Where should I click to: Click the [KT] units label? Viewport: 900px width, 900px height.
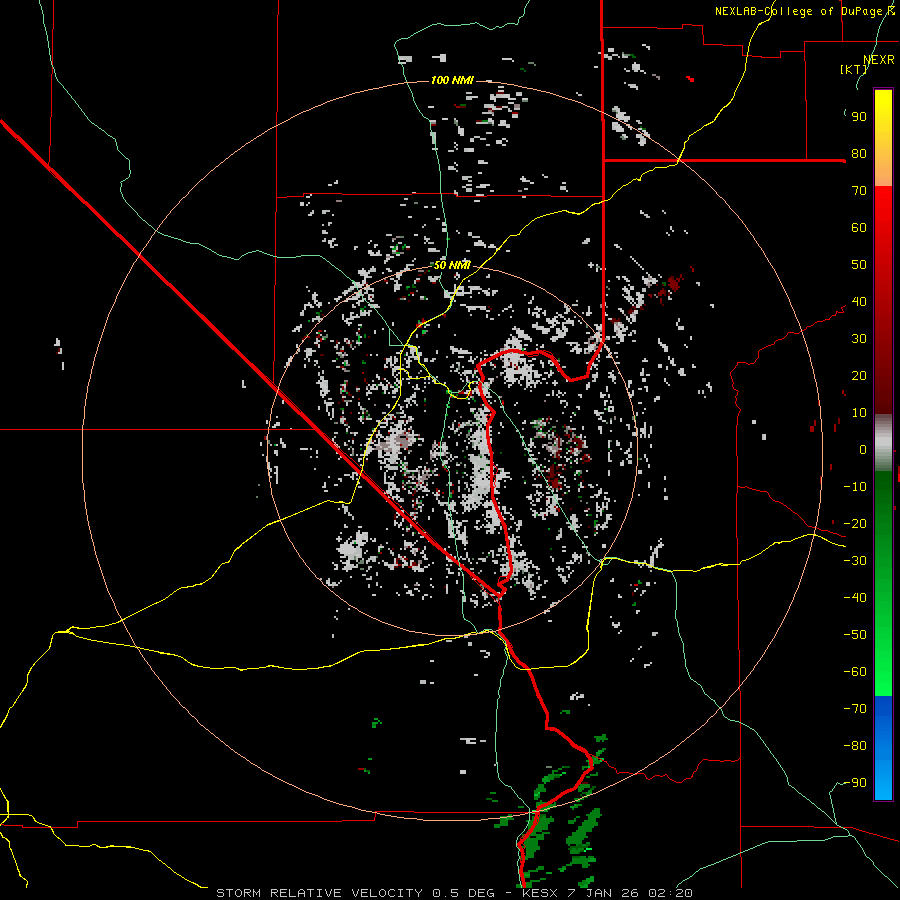pos(854,69)
